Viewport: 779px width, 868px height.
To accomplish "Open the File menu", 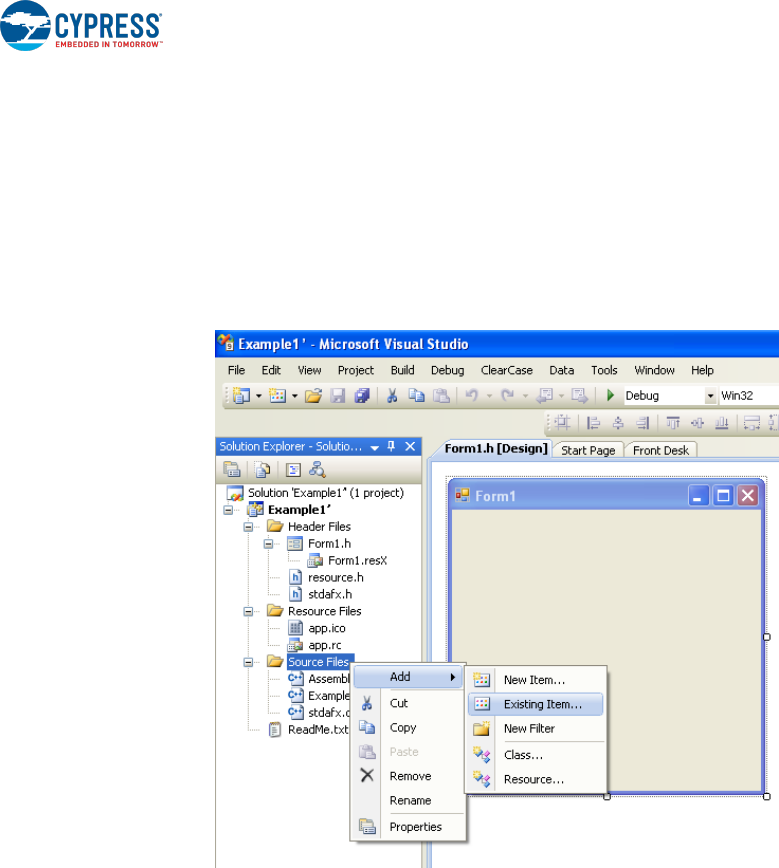I will tap(236, 370).
